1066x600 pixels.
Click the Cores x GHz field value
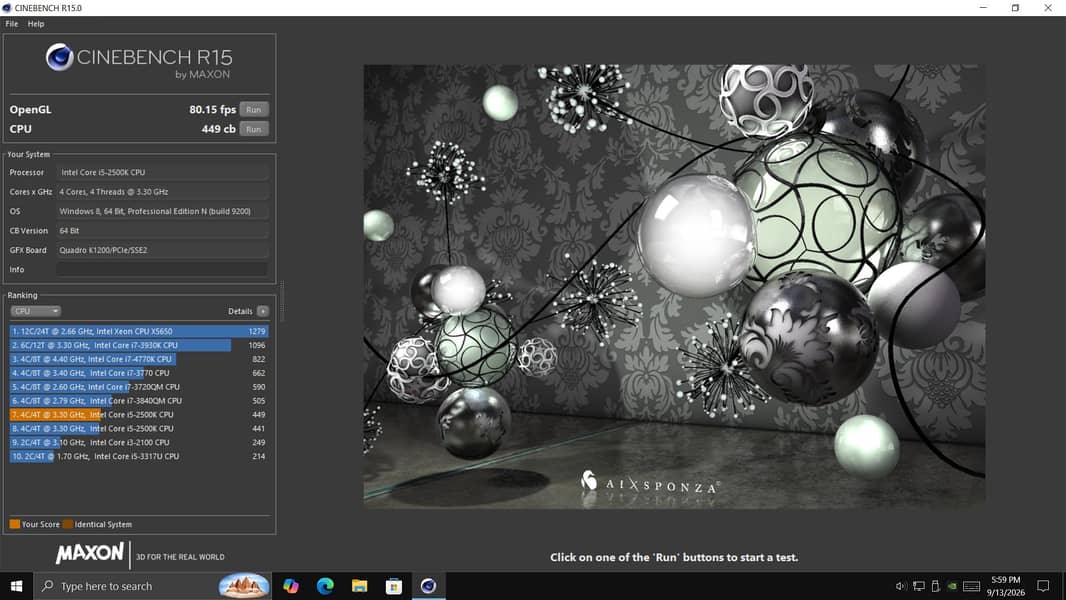tap(162, 192)
